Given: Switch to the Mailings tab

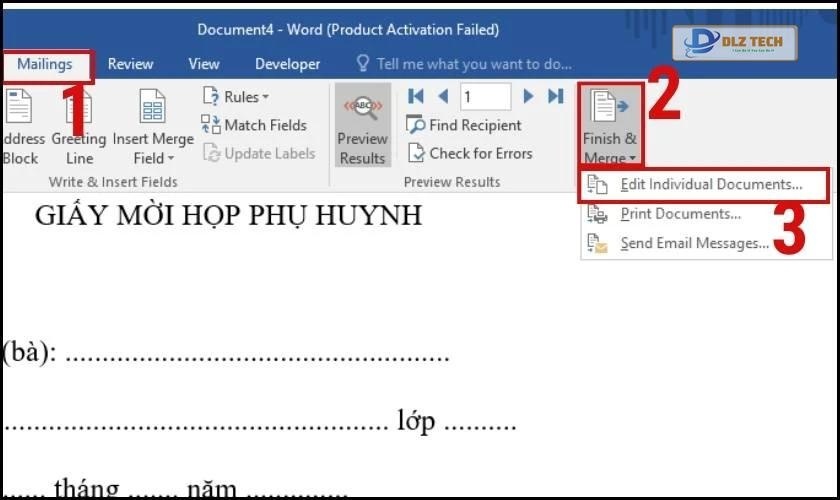Looking at the screenshot, I should click(45, 64).
